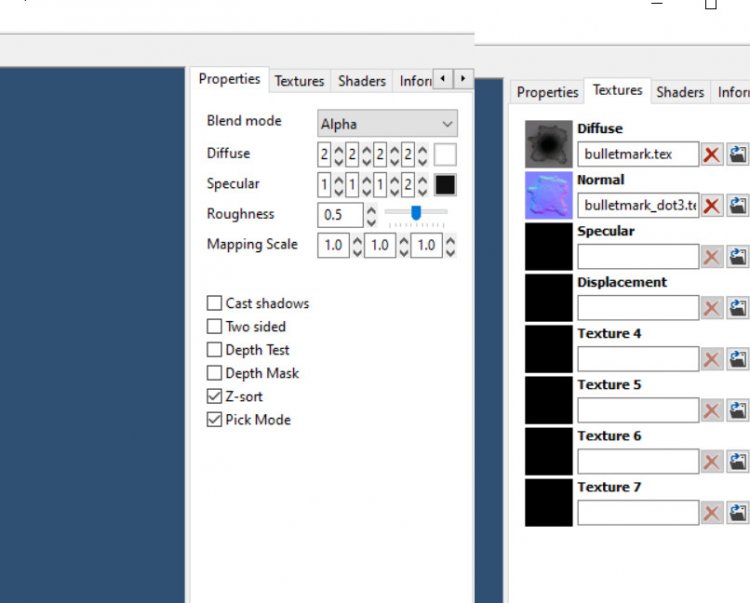Viewport: 750px width, 603px height.
Task: Remove the Normal texture with red X
Action: tap(712, 205)
